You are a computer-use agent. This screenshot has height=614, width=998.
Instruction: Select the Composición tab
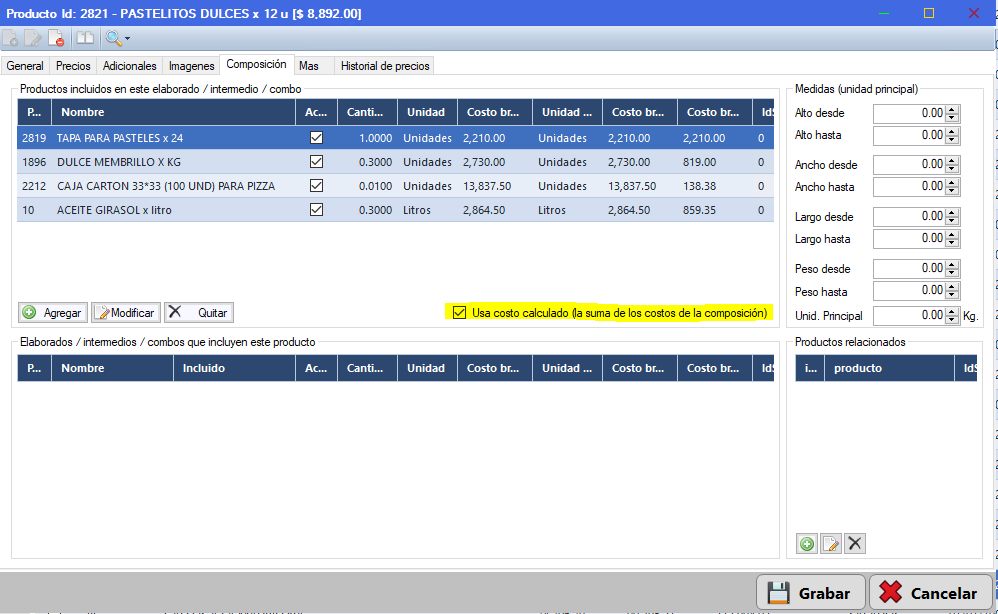pos(257,64)
